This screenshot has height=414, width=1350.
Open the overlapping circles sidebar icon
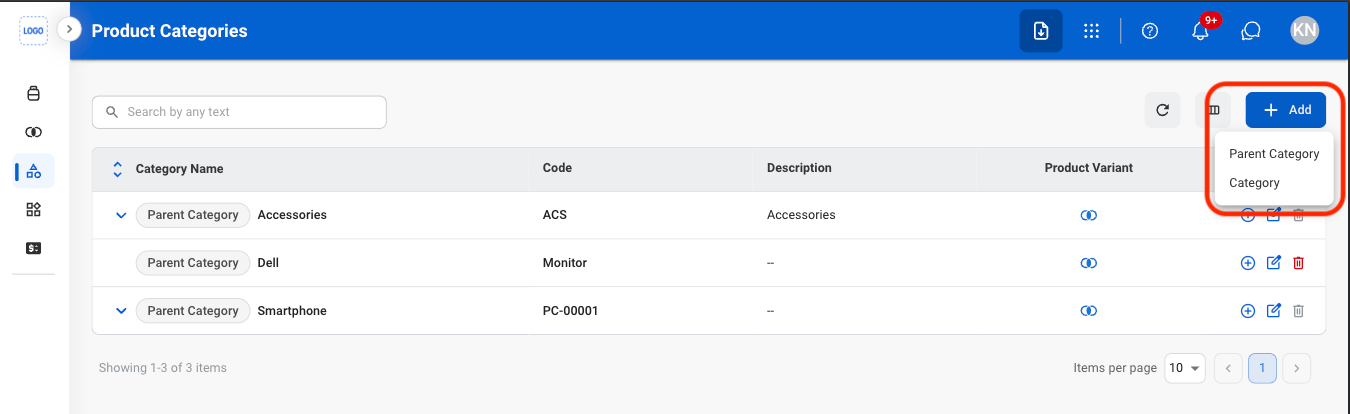coord(34,132)
